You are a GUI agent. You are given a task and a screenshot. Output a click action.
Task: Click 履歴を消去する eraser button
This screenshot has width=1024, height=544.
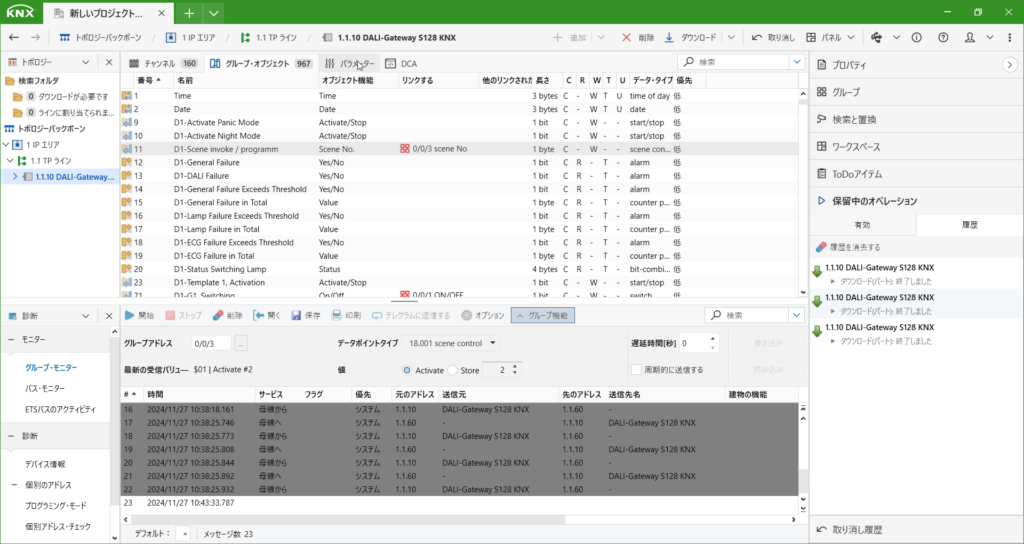pyautogui.click(x=848, y=248)
